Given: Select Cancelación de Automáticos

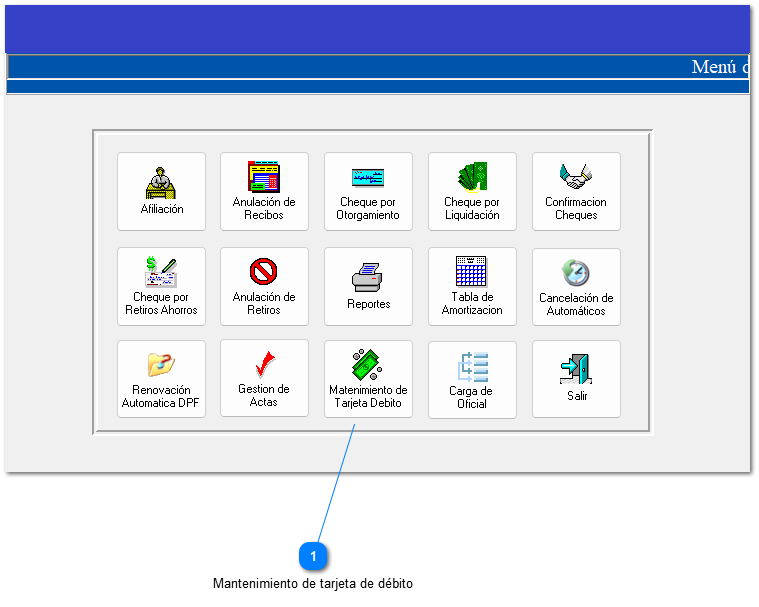Looking at the screenshot, I should point(576,286).
